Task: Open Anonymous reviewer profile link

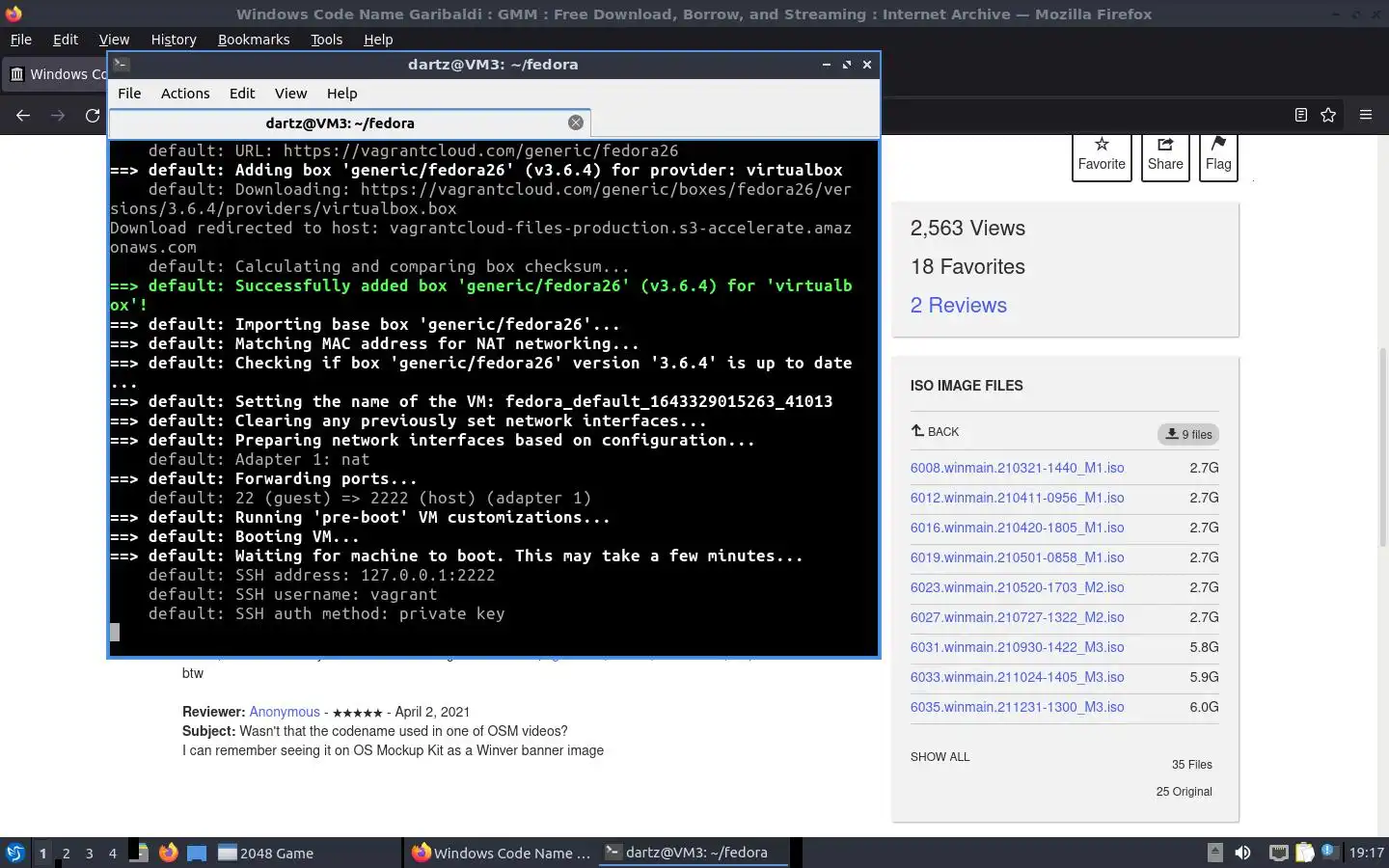Action: tap(285, 712)
